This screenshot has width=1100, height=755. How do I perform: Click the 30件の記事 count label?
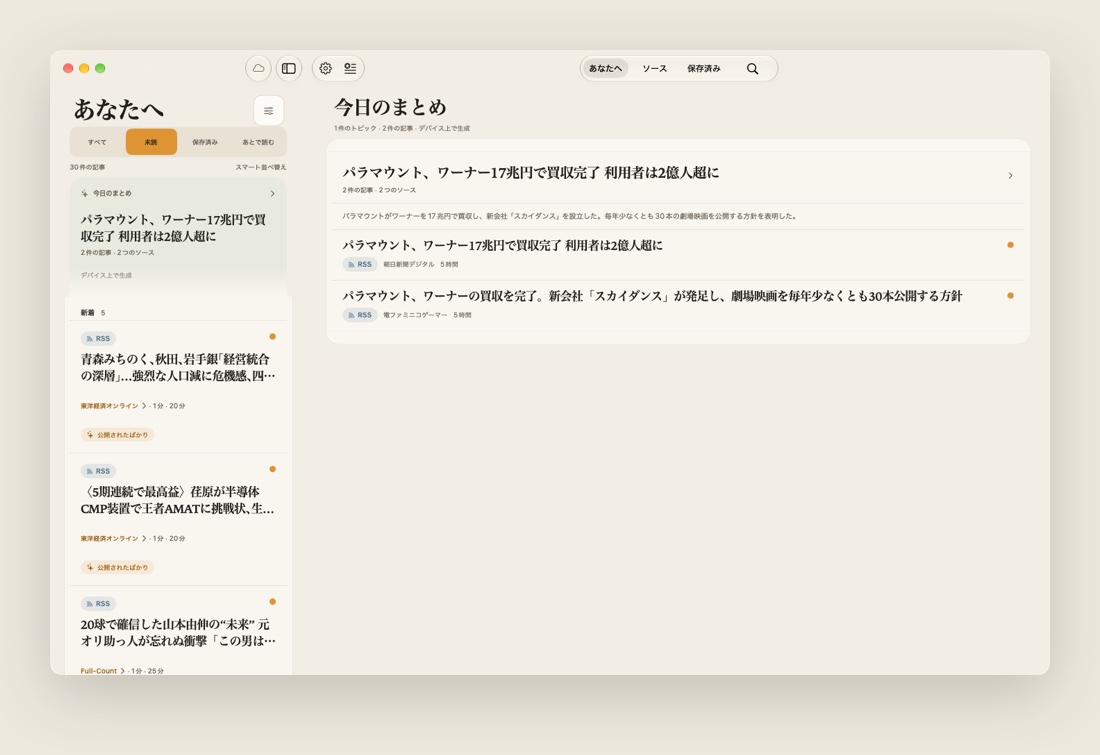(87, 167)
